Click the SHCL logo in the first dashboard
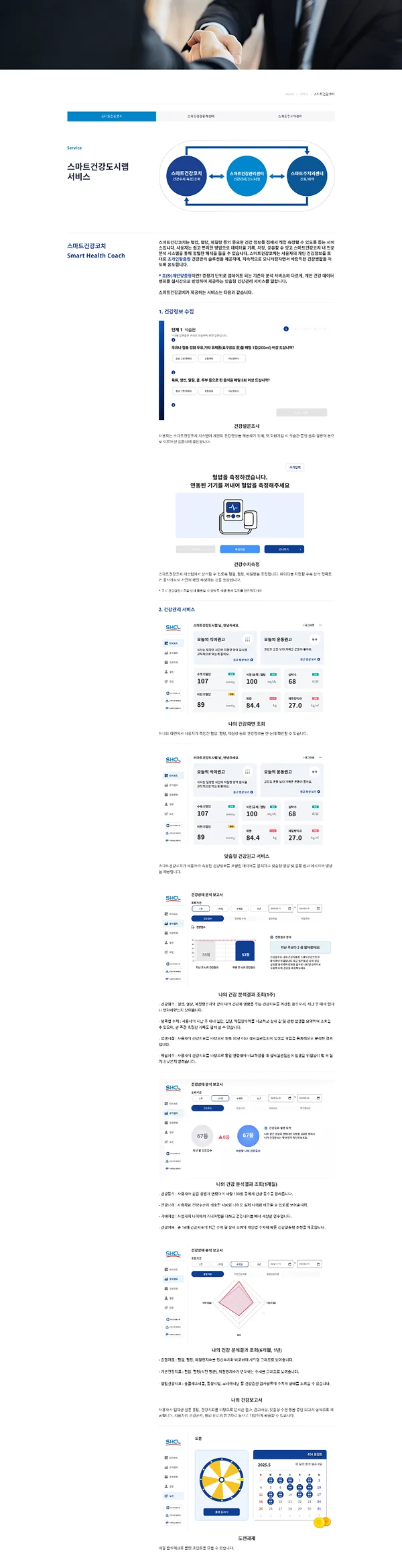This screenshot has width=402, height=1568. click(173, 628)
